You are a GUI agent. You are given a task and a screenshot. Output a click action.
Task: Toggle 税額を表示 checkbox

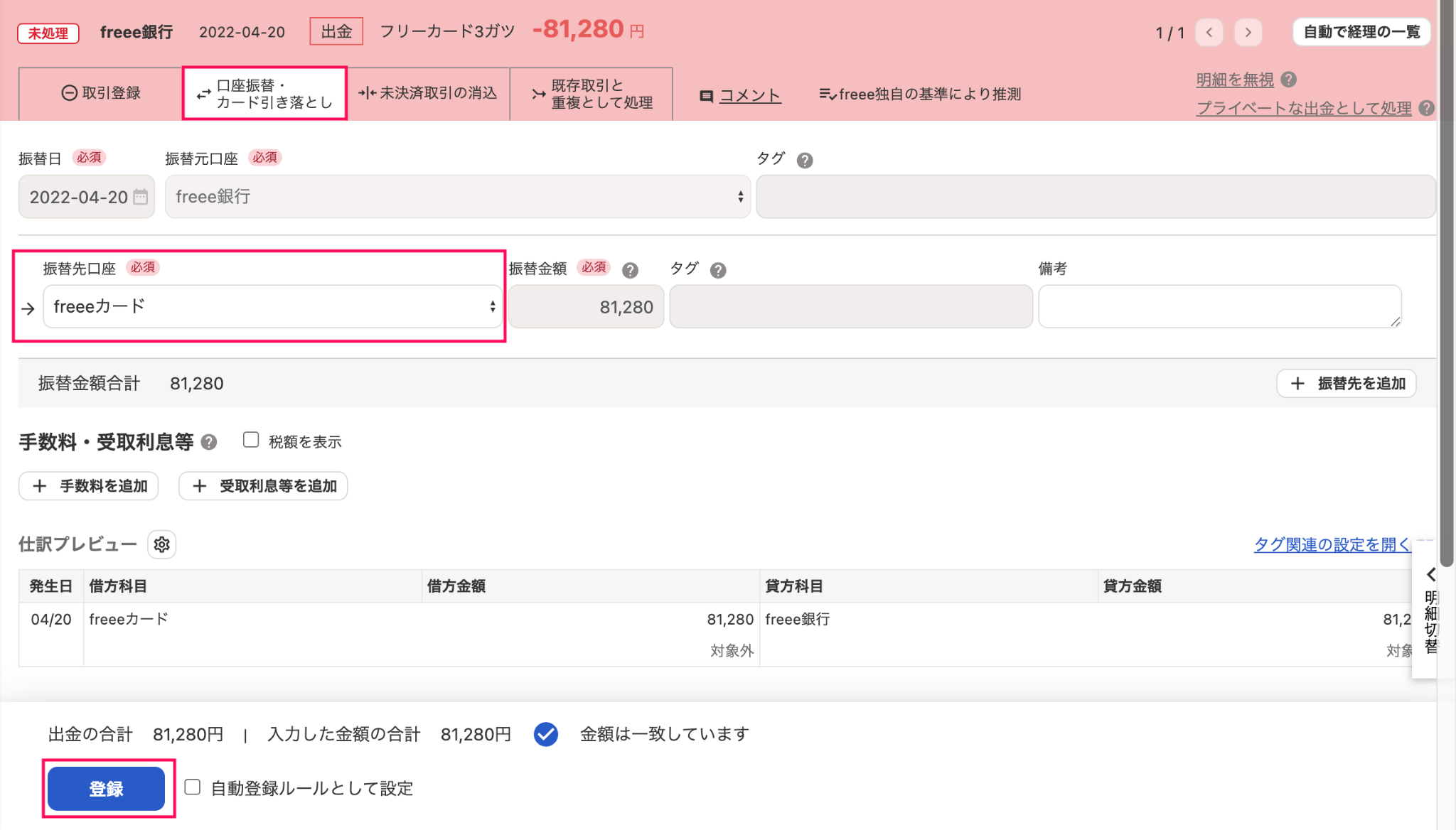[x=251, y=440]
